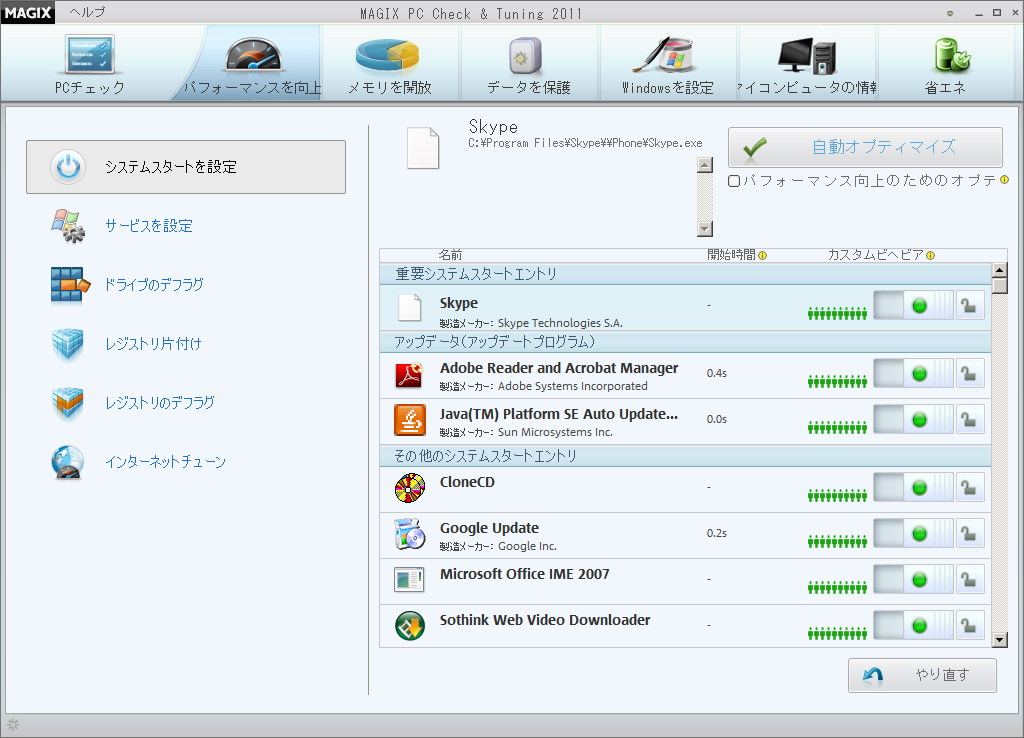Click the Skype customer behavior rating bar
Image resolution: width=1024 pixels, height=738 pixels.
837,313
